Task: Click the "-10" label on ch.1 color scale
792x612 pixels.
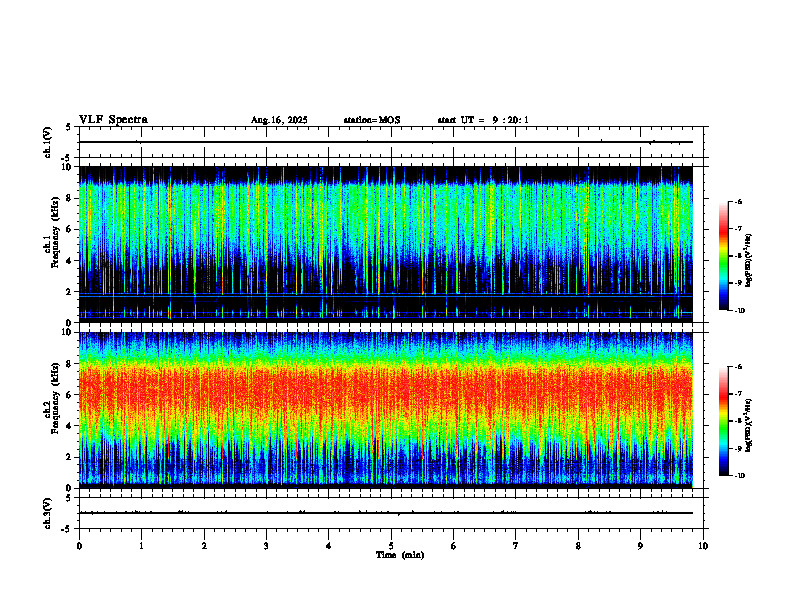Action: click(x=740, y=311)
